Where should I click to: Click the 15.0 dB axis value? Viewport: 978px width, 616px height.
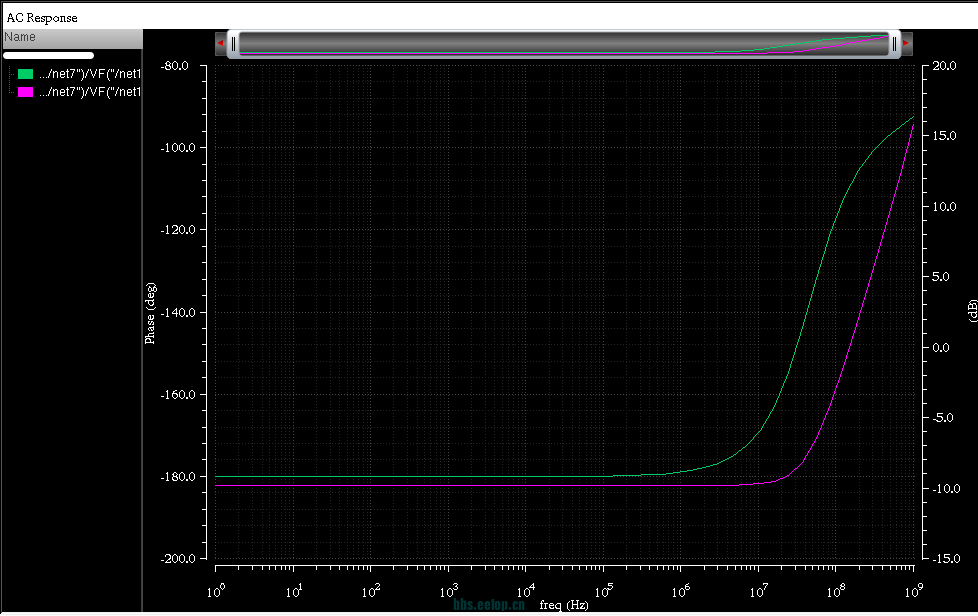point(944,136)
